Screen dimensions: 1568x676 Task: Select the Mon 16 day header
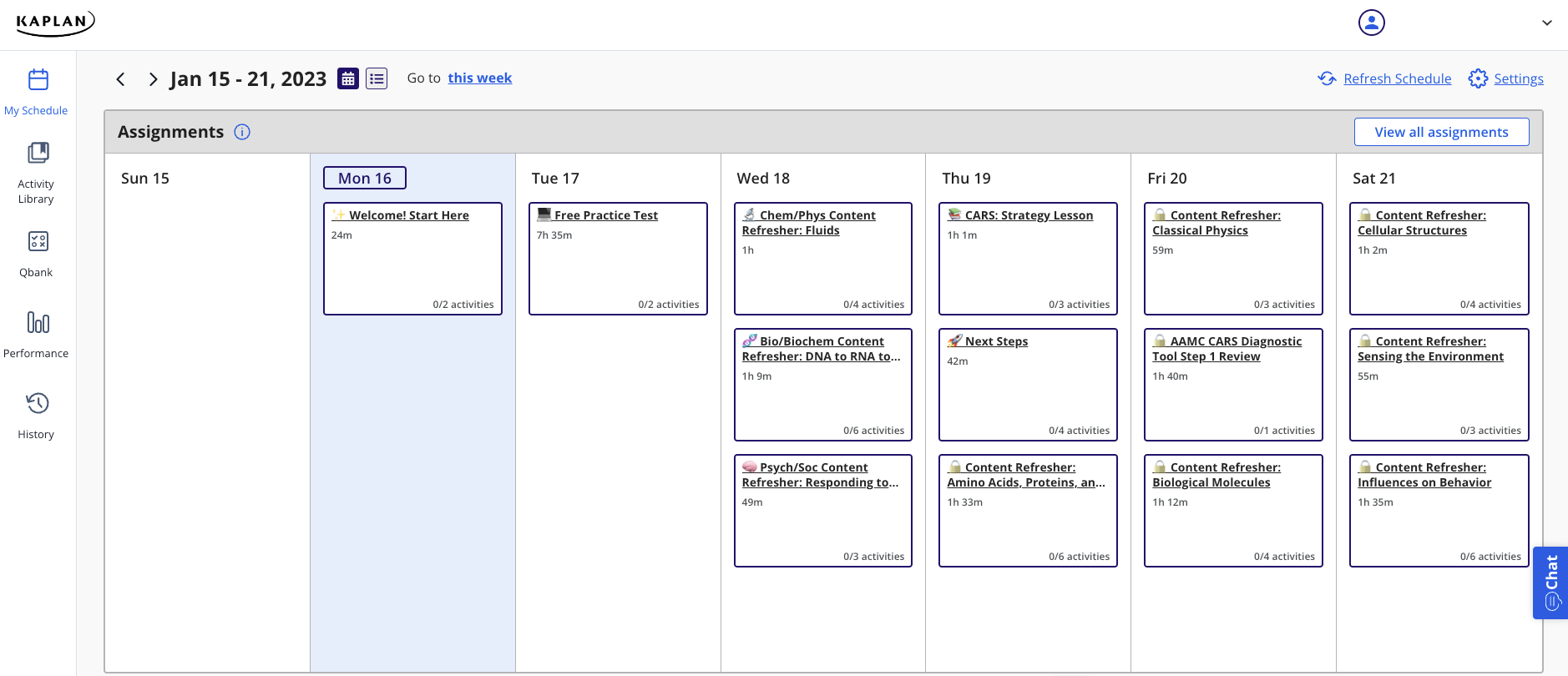click(365, 178)
